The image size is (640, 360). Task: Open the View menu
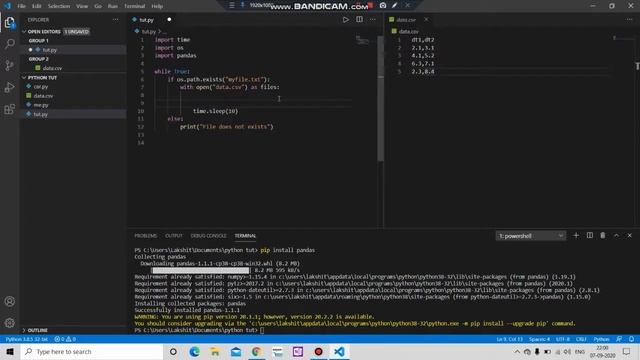[x=82, y=6]
